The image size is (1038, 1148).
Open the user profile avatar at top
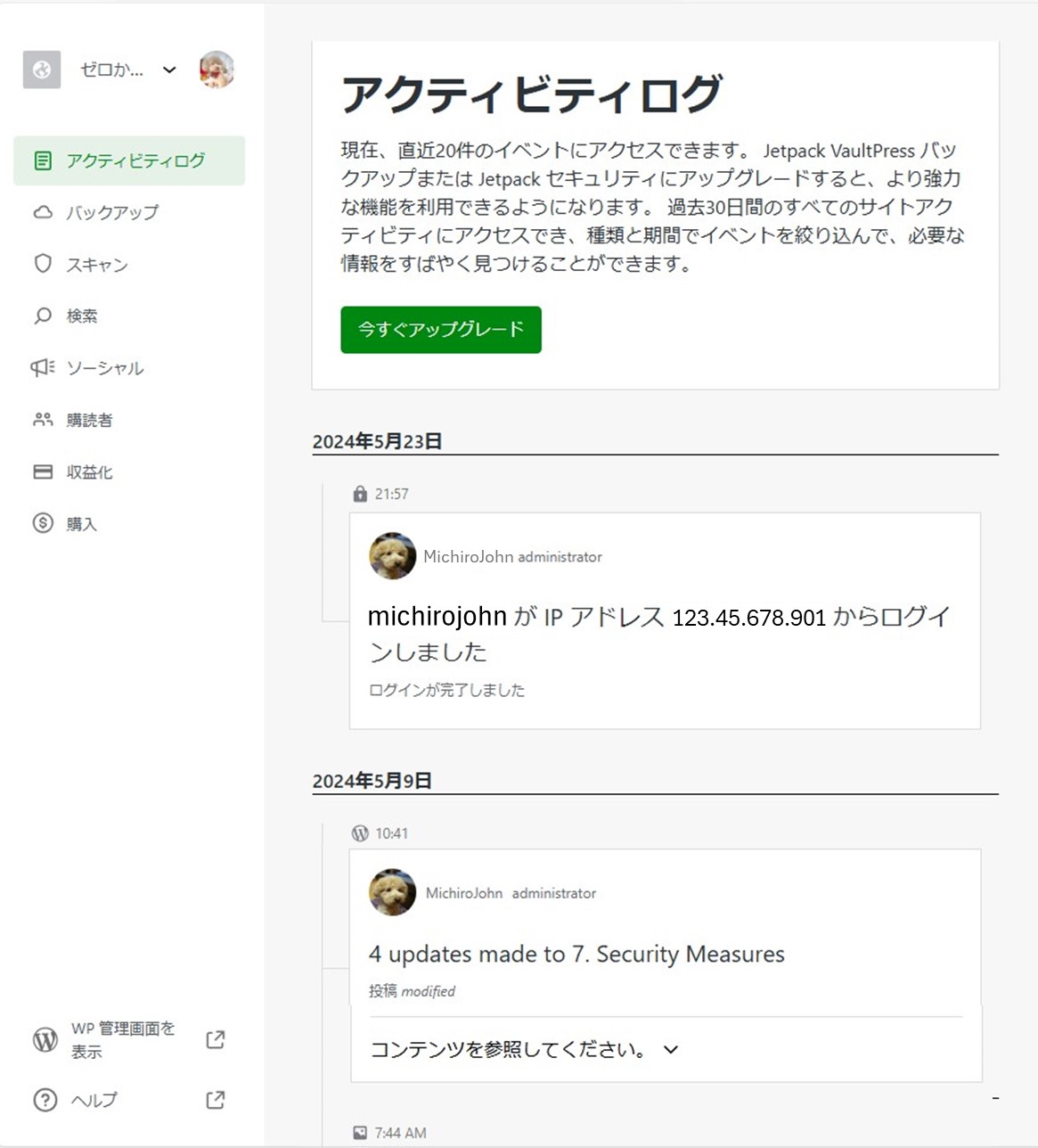click(x=217, y=70)
